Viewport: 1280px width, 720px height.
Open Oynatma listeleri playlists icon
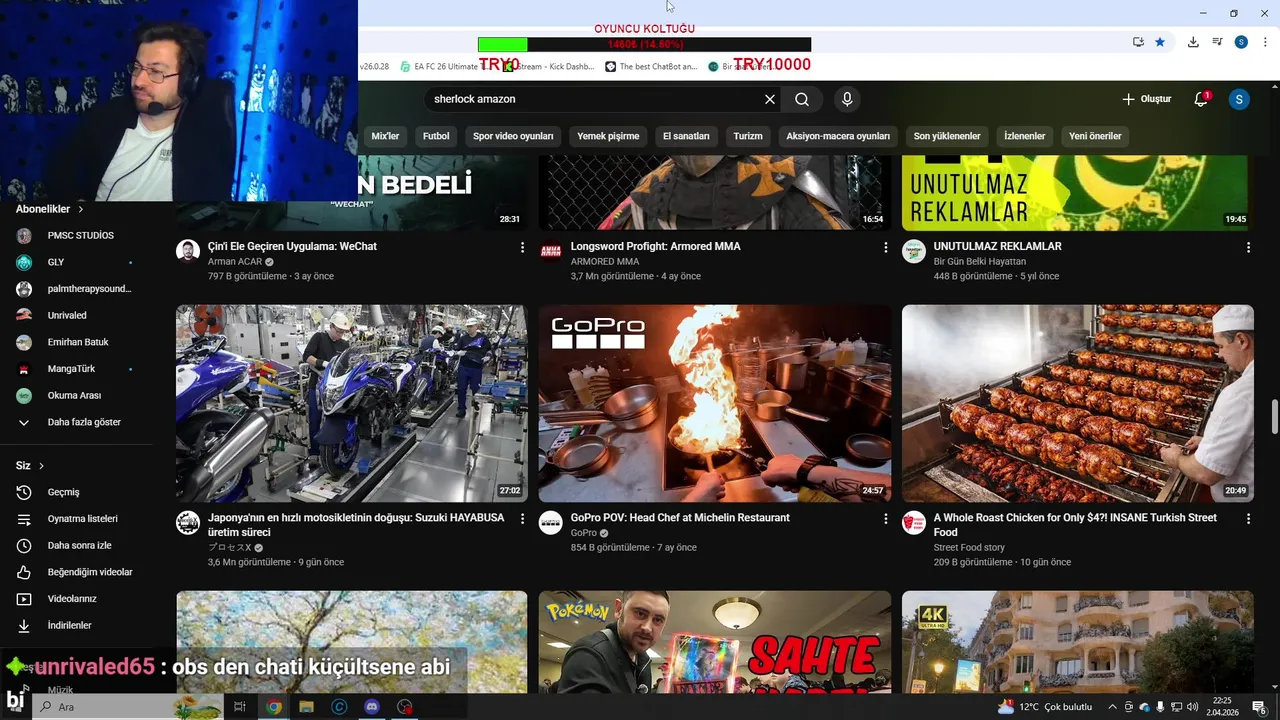pyautogui.click(x=24, y=519)
